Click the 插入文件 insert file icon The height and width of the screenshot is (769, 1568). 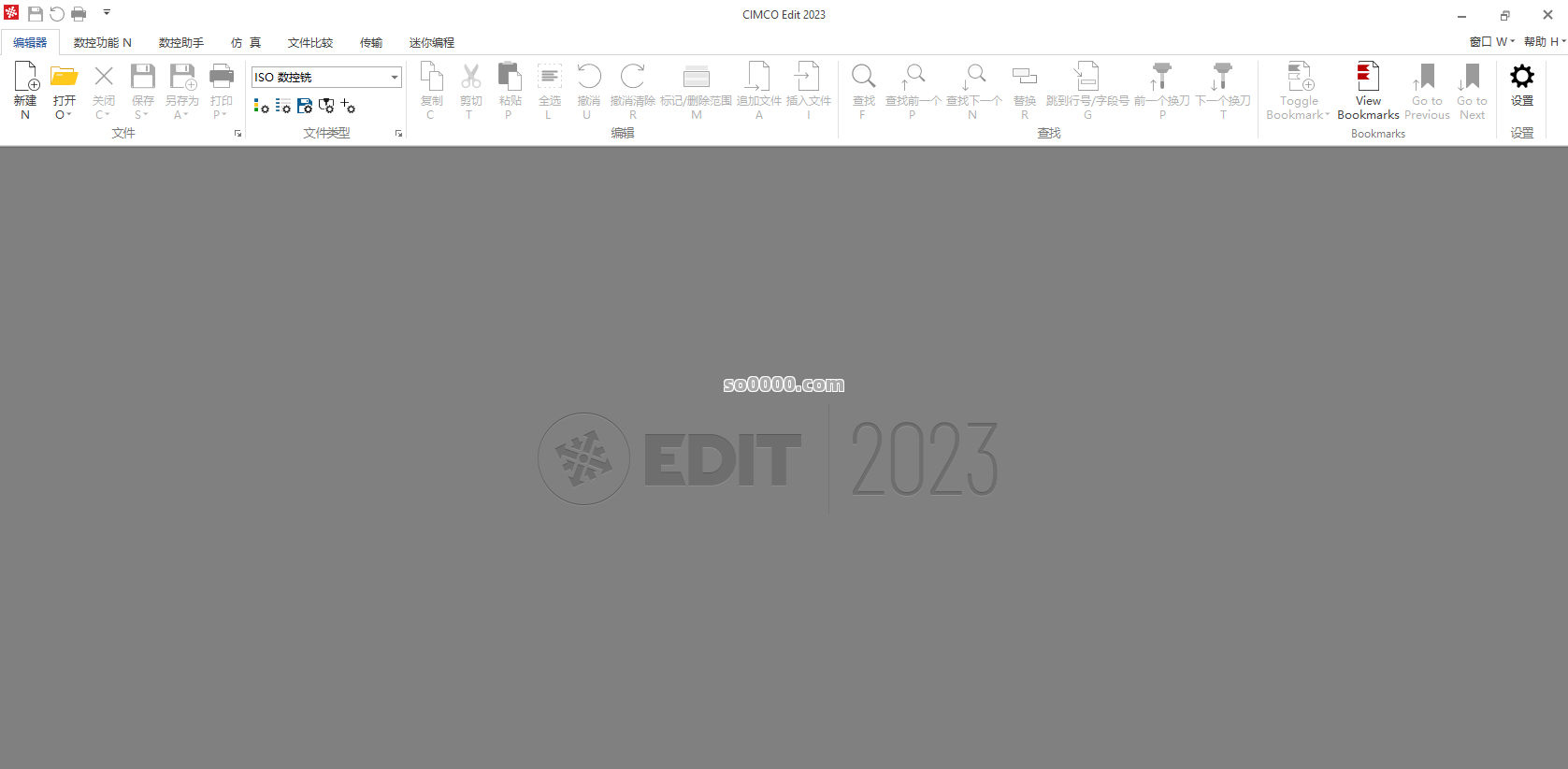[807, 77]
